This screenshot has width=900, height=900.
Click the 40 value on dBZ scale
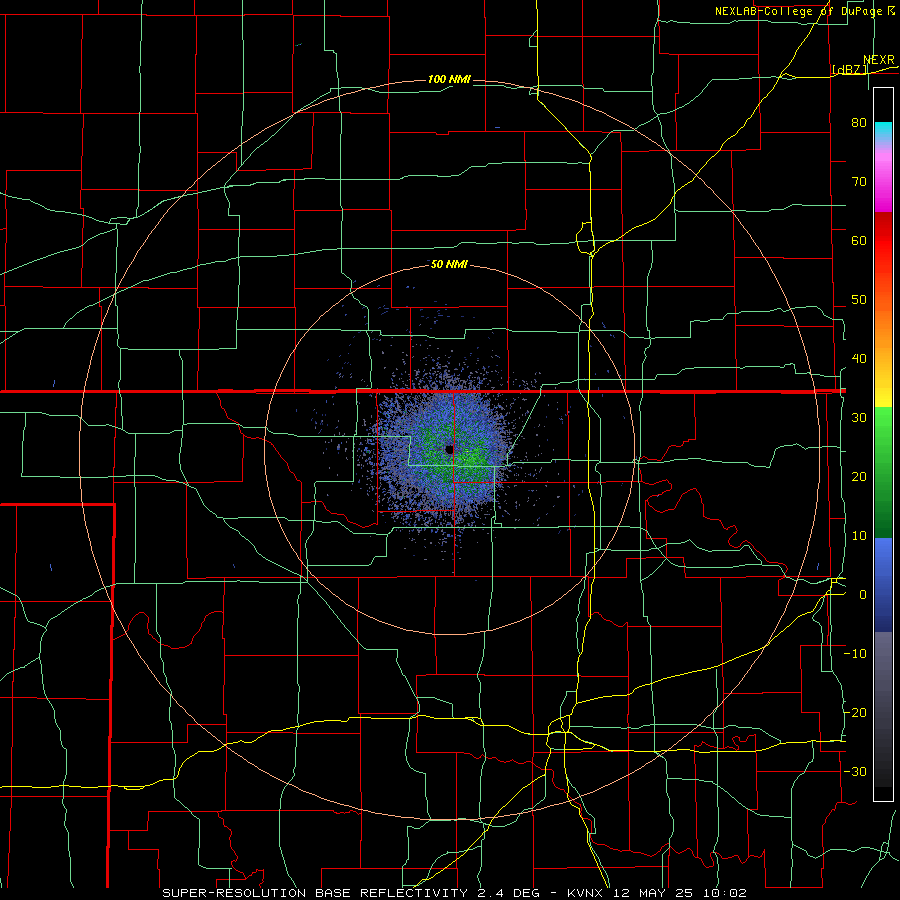click(859, 359)
